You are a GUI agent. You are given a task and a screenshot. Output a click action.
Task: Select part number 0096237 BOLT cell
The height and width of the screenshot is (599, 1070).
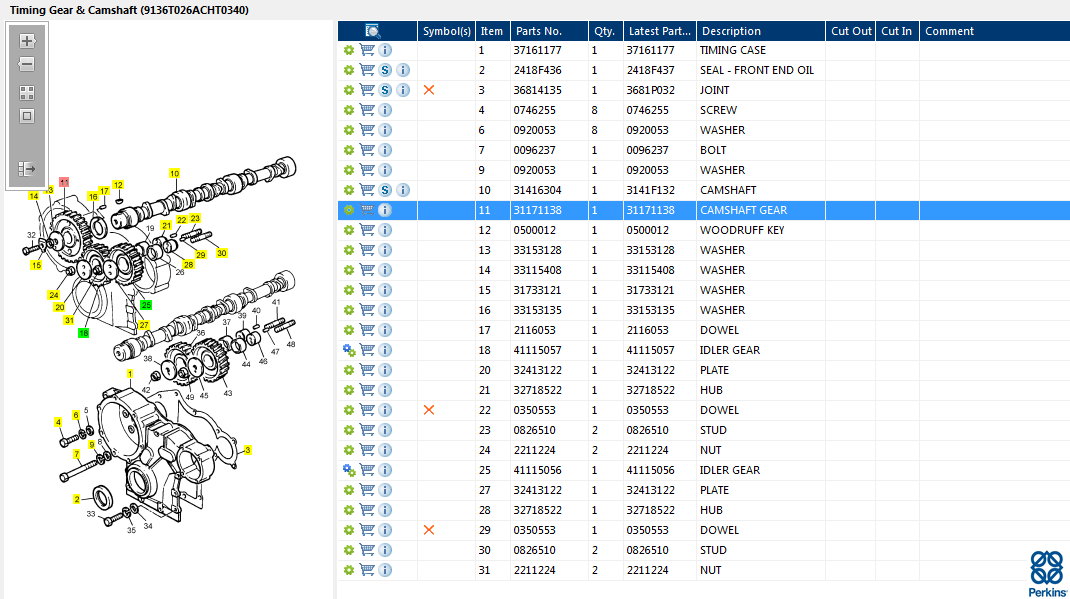pos(534,150)
